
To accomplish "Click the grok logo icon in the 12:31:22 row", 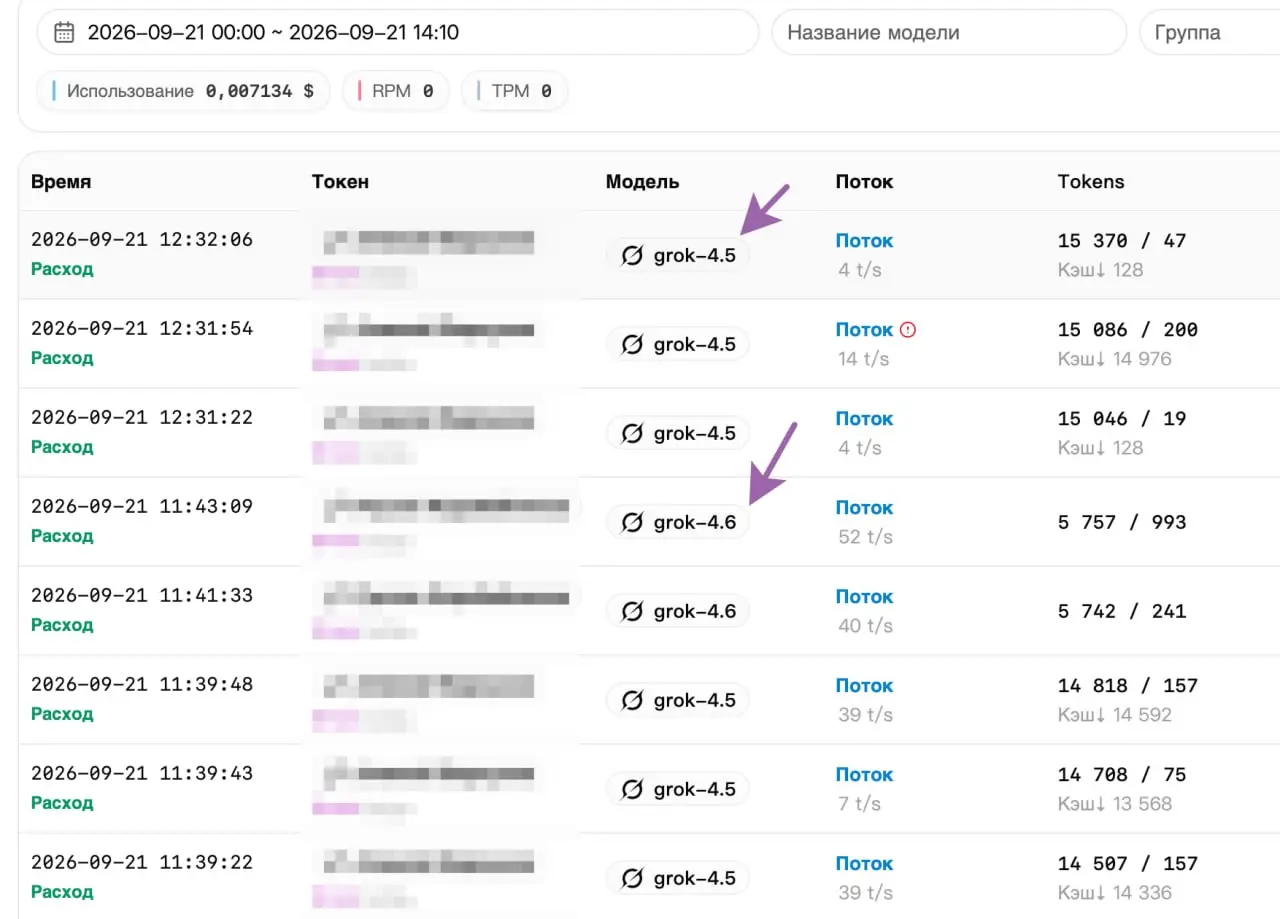I will click(x=632, y=433).
